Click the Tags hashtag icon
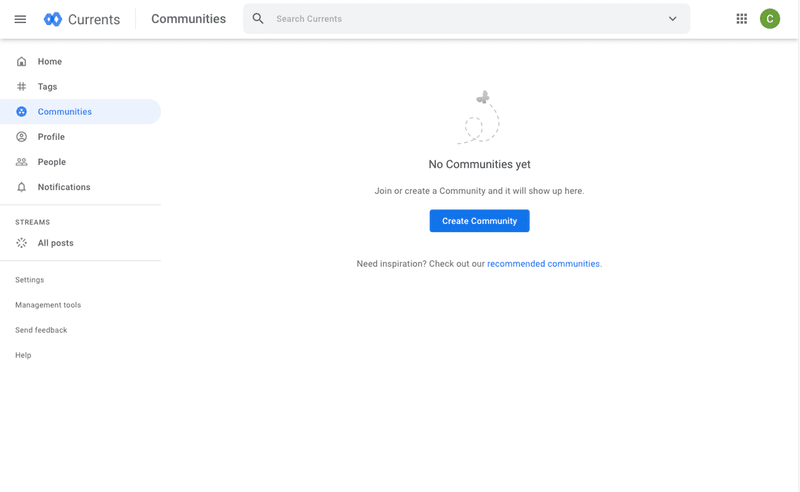 pos(22,87)
